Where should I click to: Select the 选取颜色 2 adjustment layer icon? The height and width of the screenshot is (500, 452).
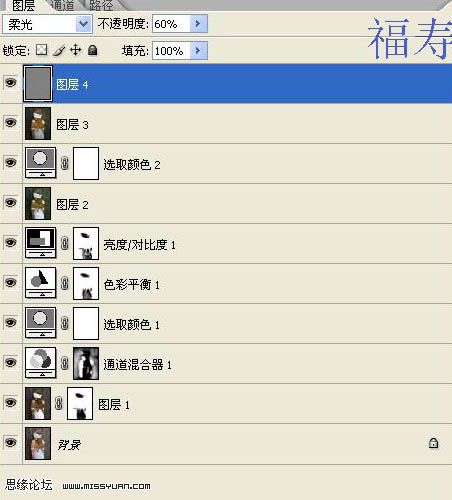40,163
